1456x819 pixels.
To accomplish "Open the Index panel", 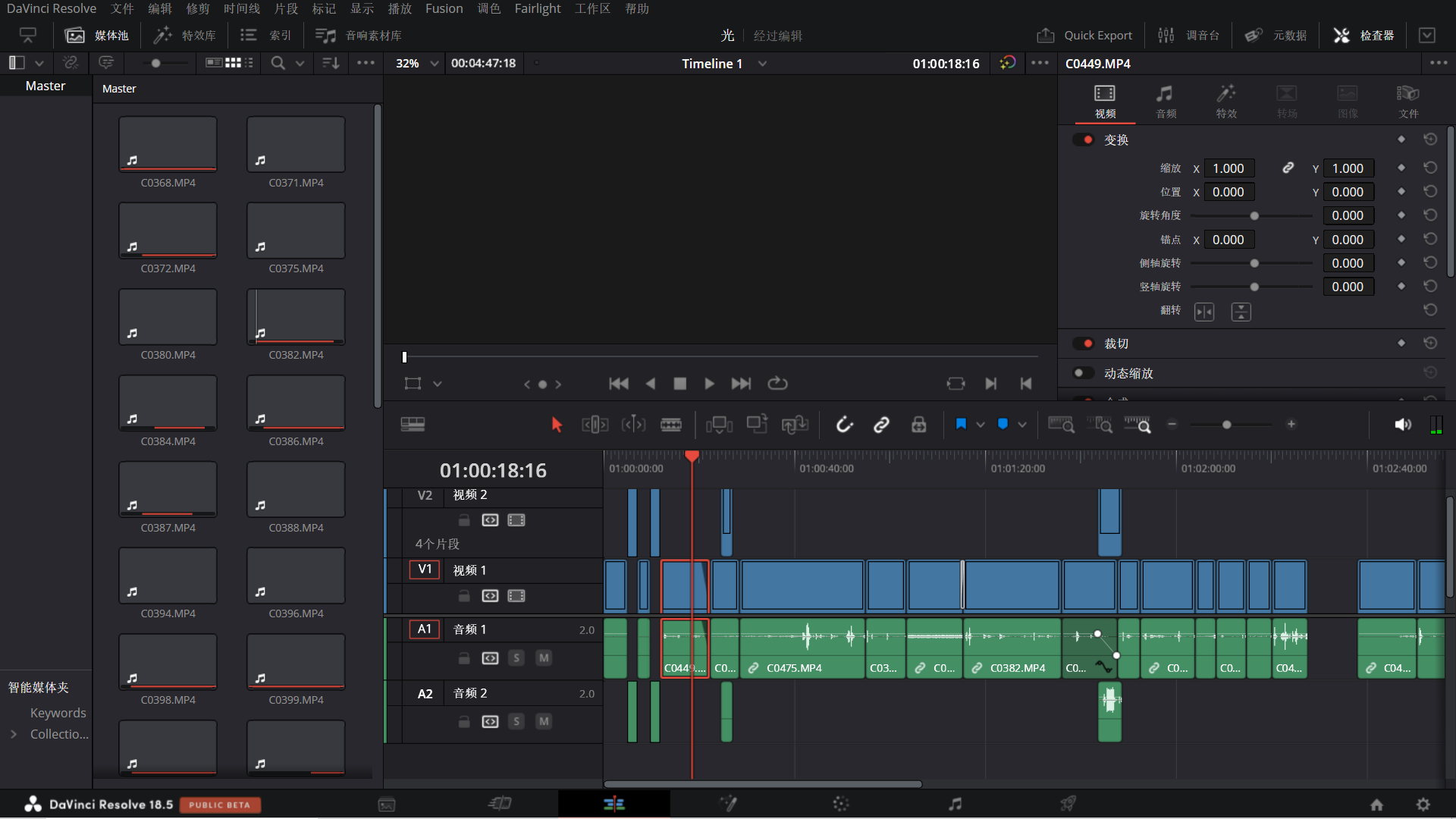I will click(x=265, y=36).
